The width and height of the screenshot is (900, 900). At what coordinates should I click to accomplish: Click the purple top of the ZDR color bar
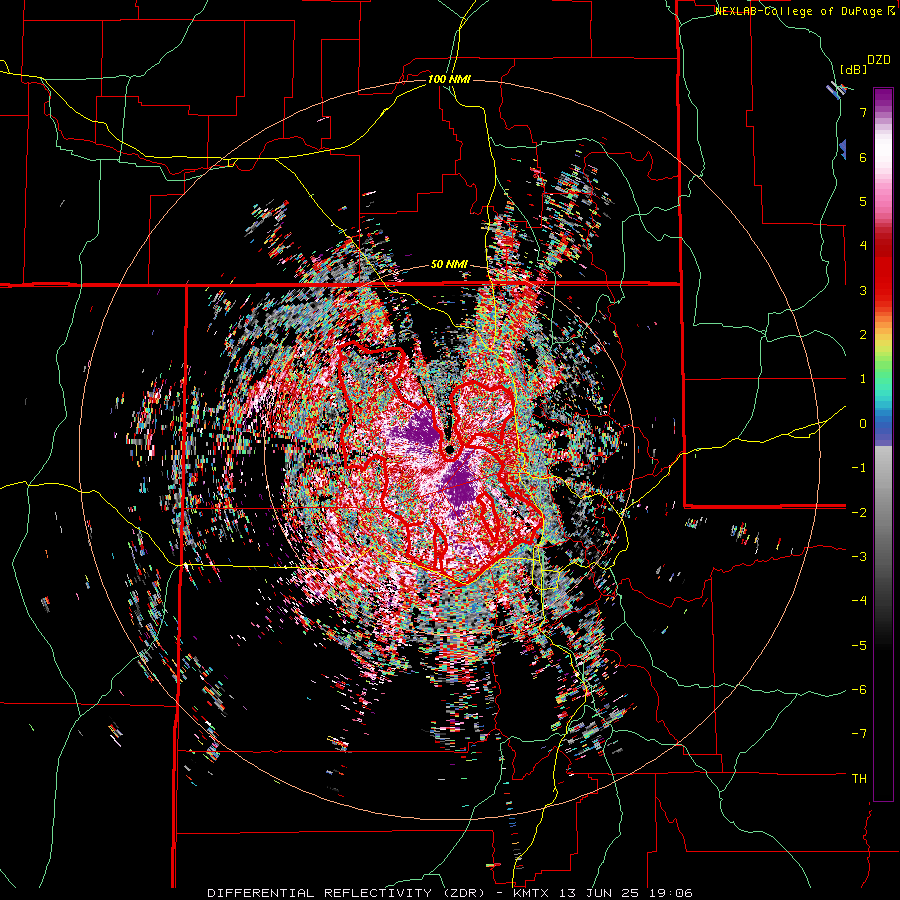tap(883, 99)
